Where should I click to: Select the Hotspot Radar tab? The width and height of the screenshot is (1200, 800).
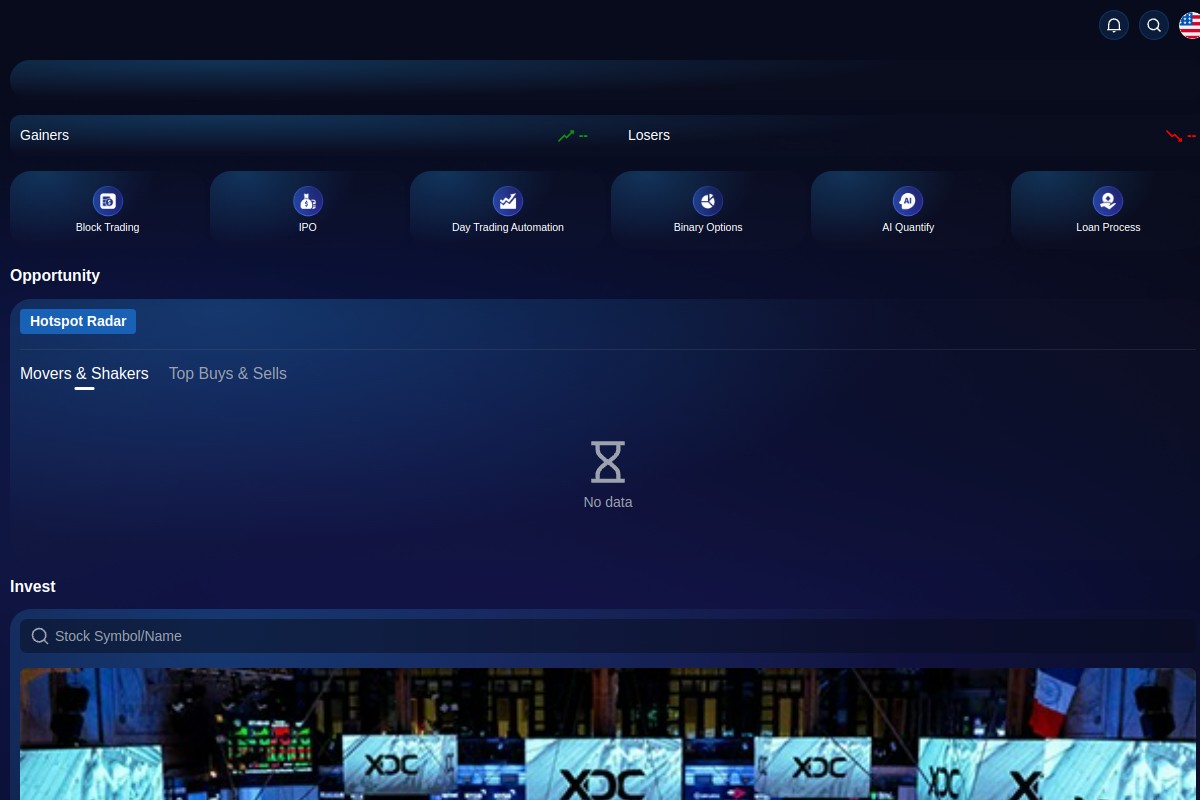click(x=78, y=321)
